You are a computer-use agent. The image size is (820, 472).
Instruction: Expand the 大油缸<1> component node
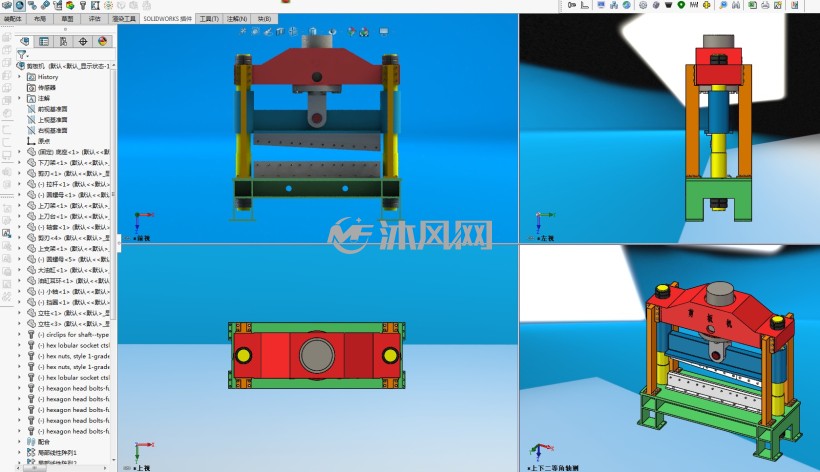click(19, 270)
